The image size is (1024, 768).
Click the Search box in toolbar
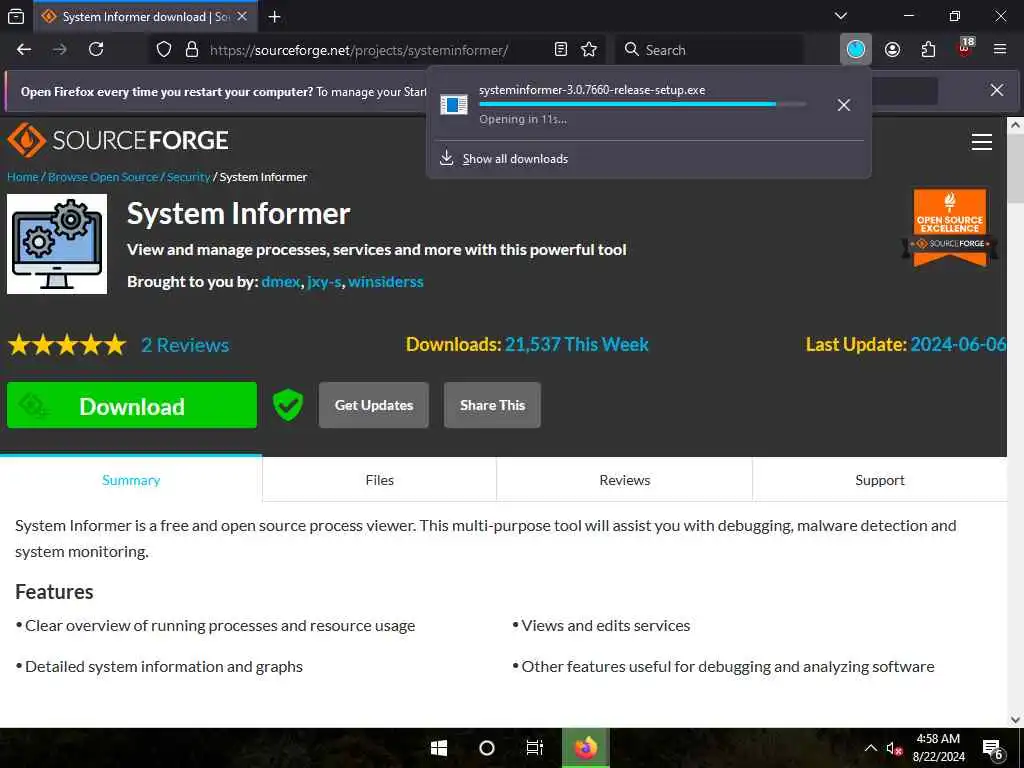[x=709, y=50]
